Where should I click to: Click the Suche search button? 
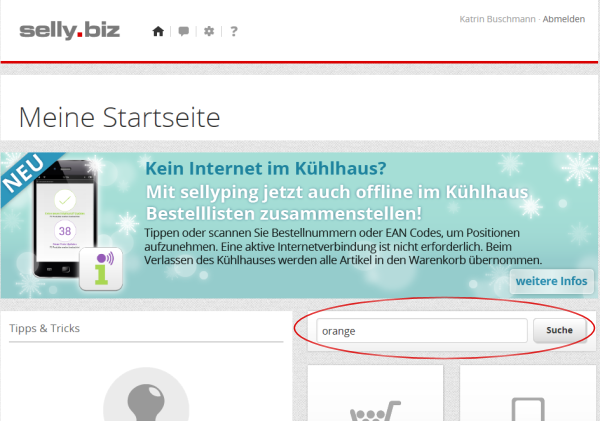tap(559, 330)
